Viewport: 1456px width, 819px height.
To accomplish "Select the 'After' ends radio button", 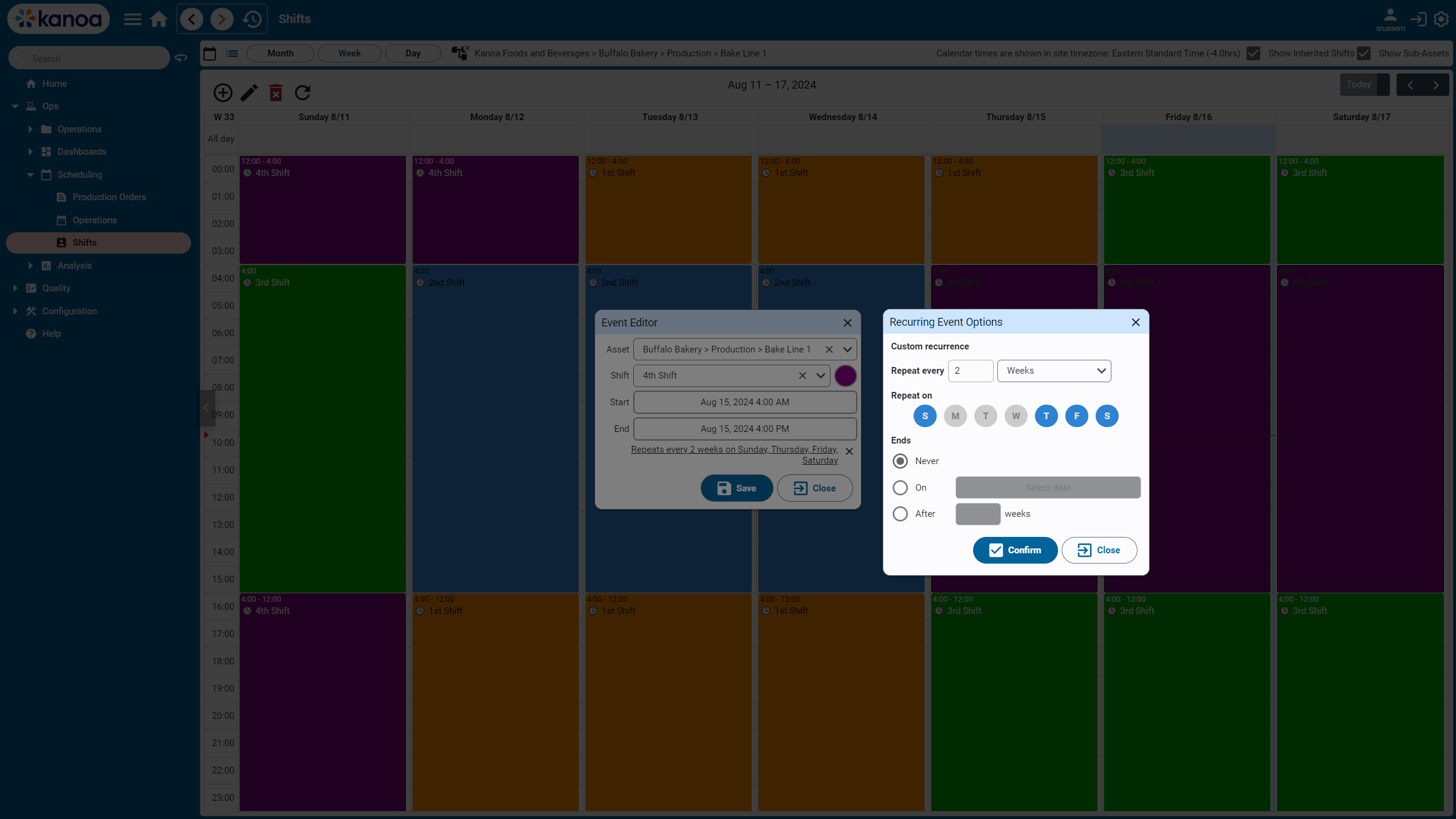I will 900,514.
